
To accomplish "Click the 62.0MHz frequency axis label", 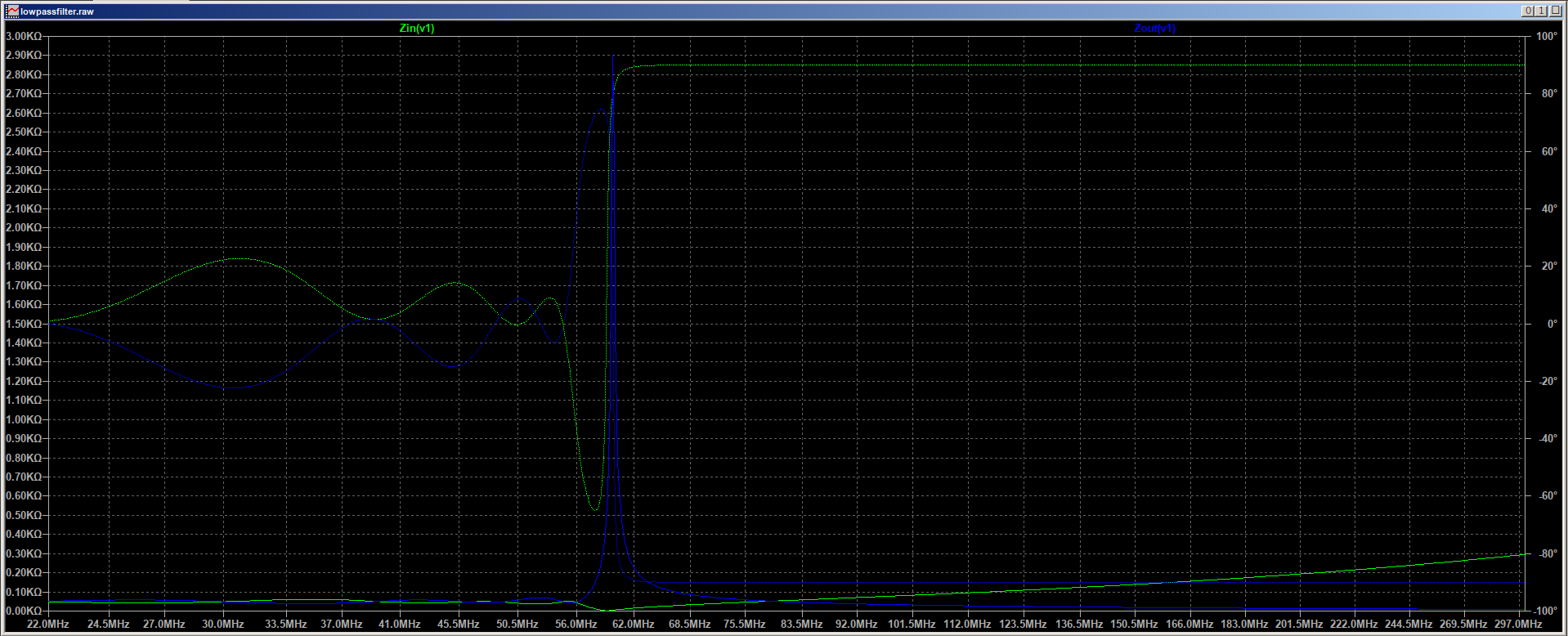I will pos(634,624).
